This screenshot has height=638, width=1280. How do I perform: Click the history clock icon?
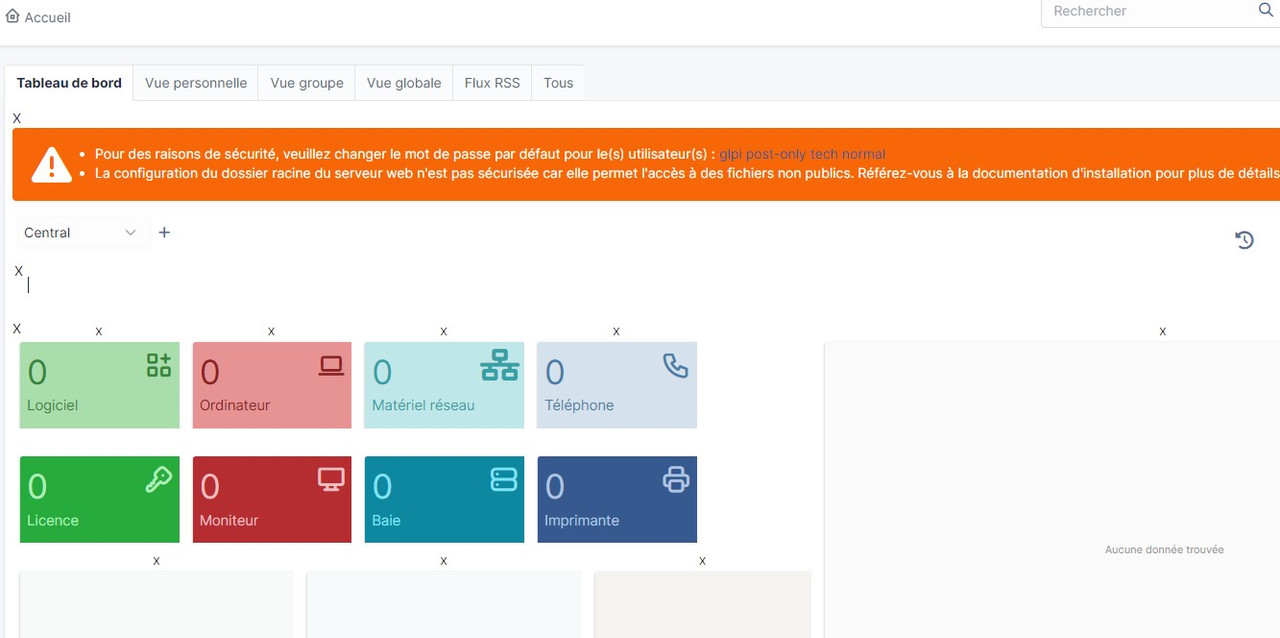pyautogui.click(x=1244, y=240)
